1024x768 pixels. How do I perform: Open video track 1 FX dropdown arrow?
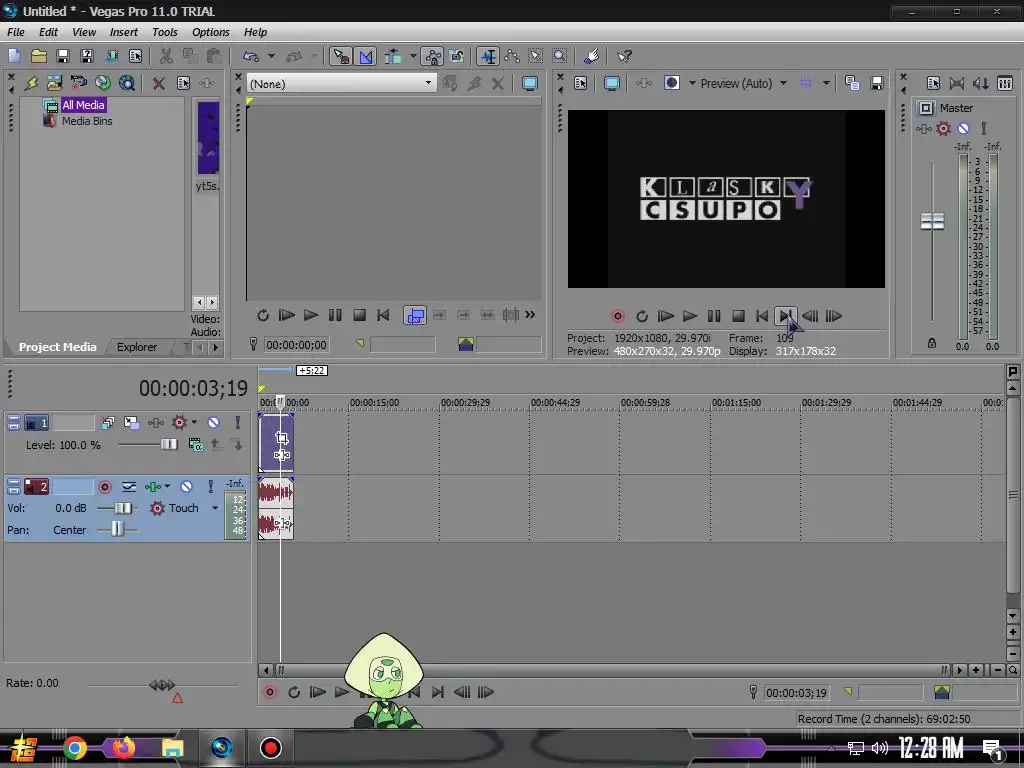tap(194, 422)
